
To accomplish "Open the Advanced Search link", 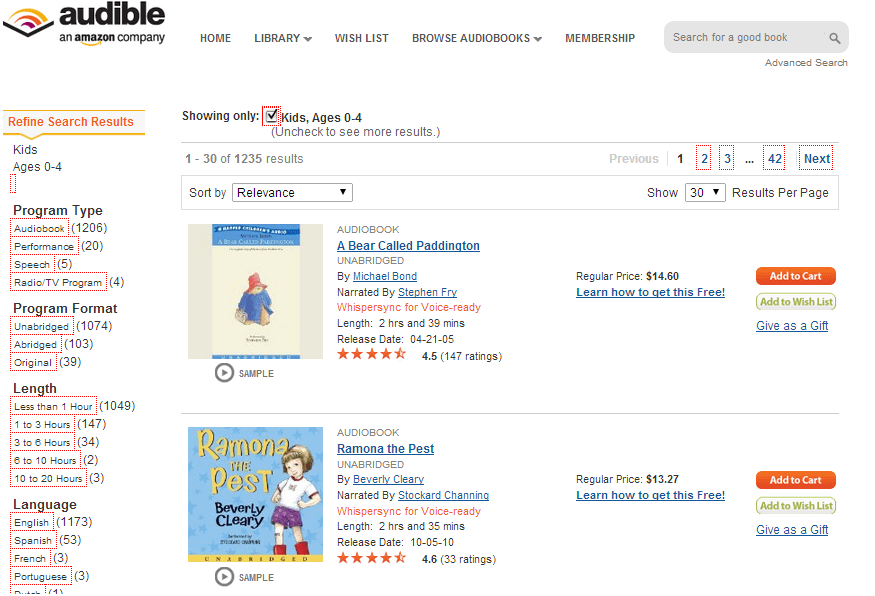I will point(806,62).
